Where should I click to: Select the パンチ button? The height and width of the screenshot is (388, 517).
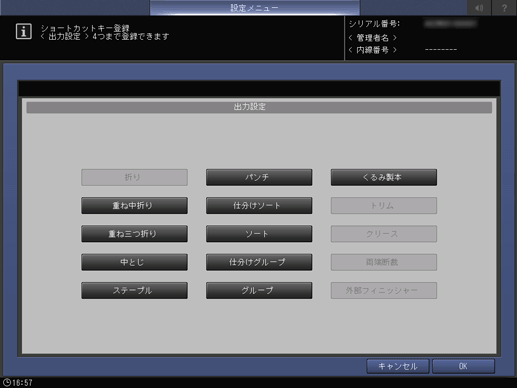[259, 177]
